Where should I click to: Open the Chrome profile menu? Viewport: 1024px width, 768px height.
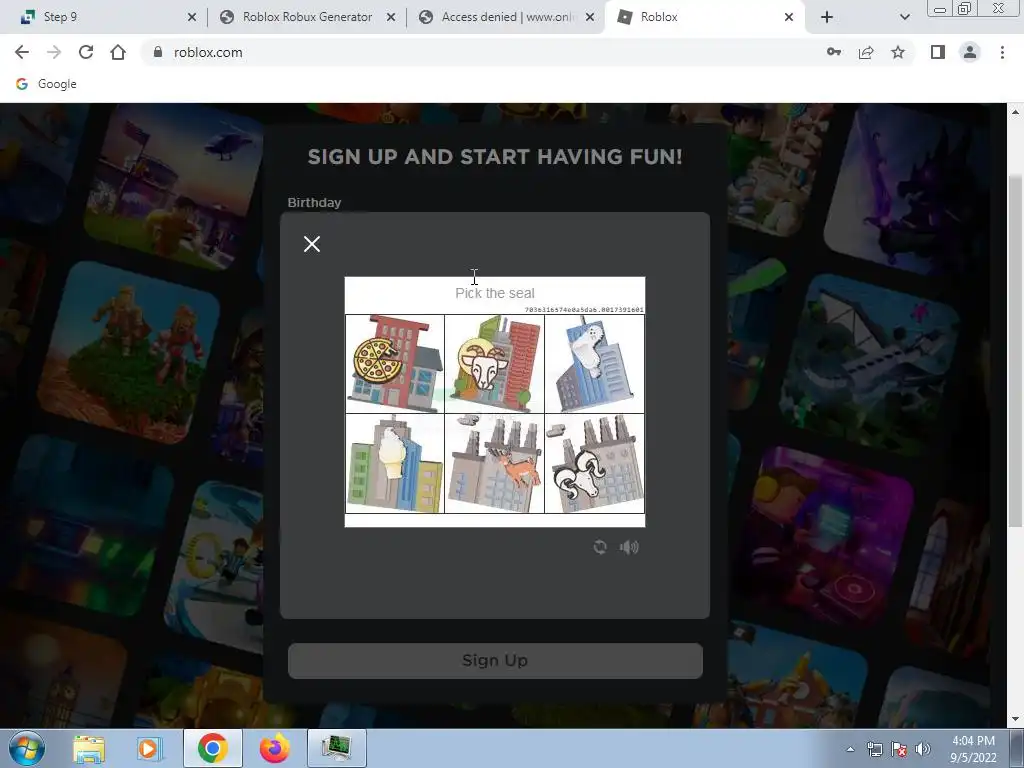coord(970,52)
